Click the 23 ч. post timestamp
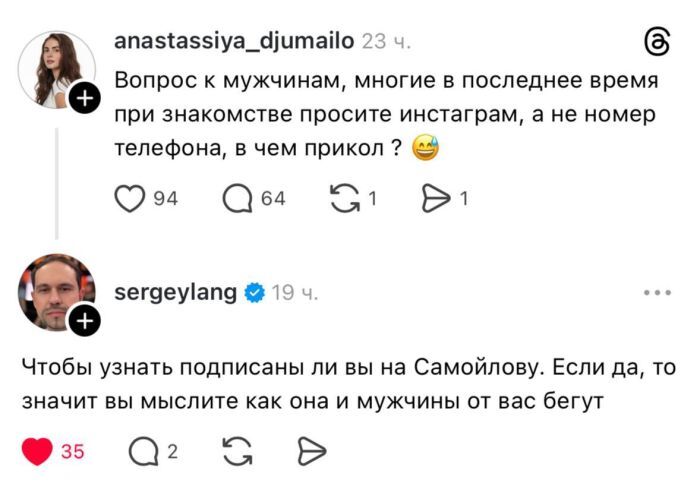 point(386,42)
